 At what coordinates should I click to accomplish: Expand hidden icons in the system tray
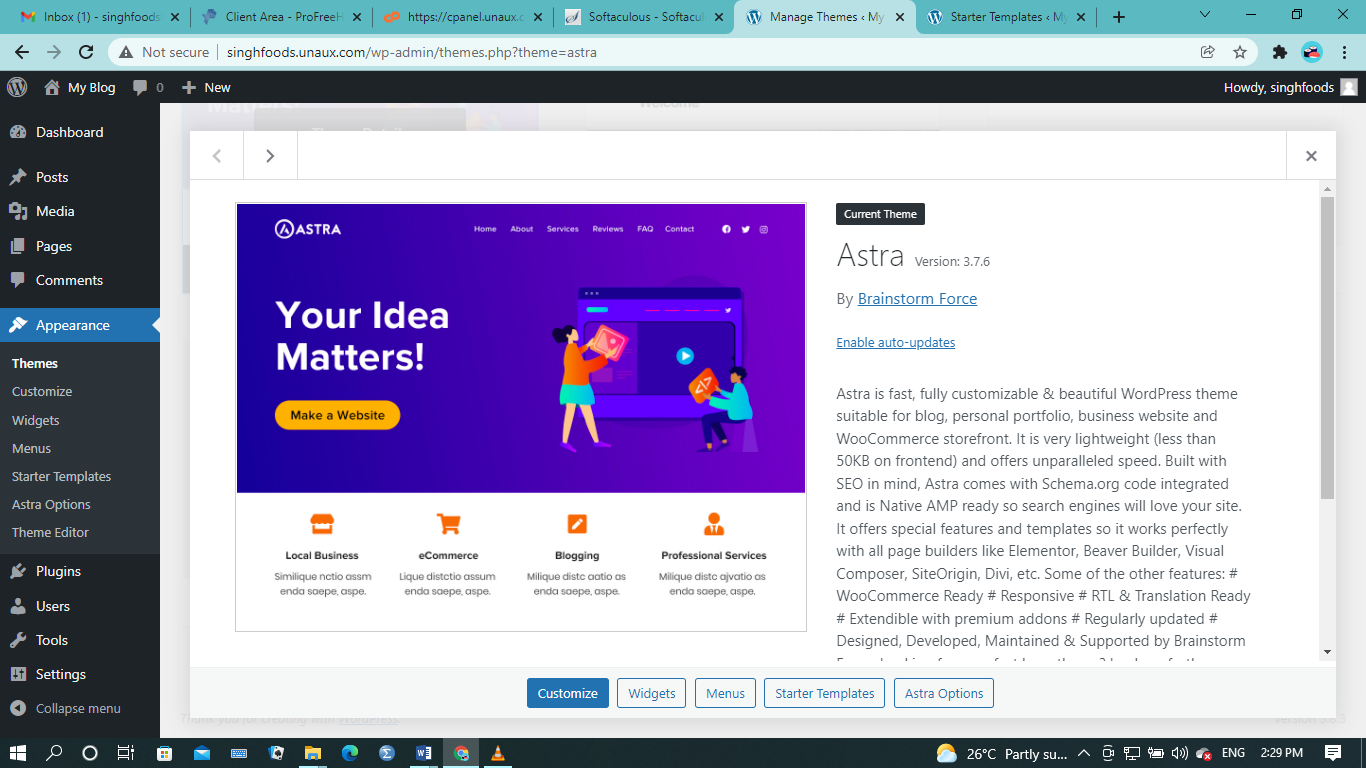tap(1083, 753)
